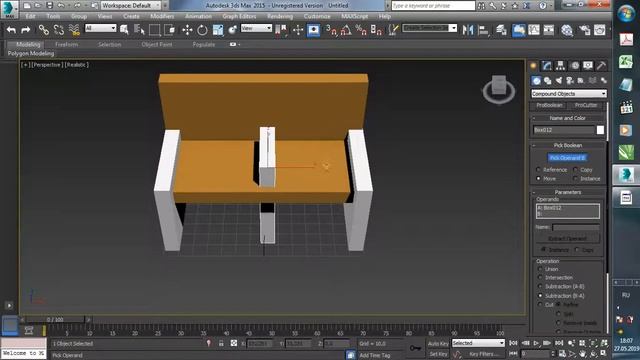This screenshot has width=640, height=360.
Task: Select the Copy radio under Pick Boolean
Action: 576,169
